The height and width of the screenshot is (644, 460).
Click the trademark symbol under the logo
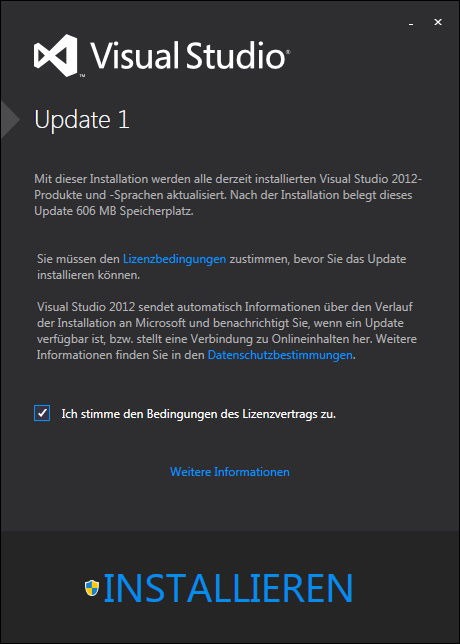coord(82,76)
